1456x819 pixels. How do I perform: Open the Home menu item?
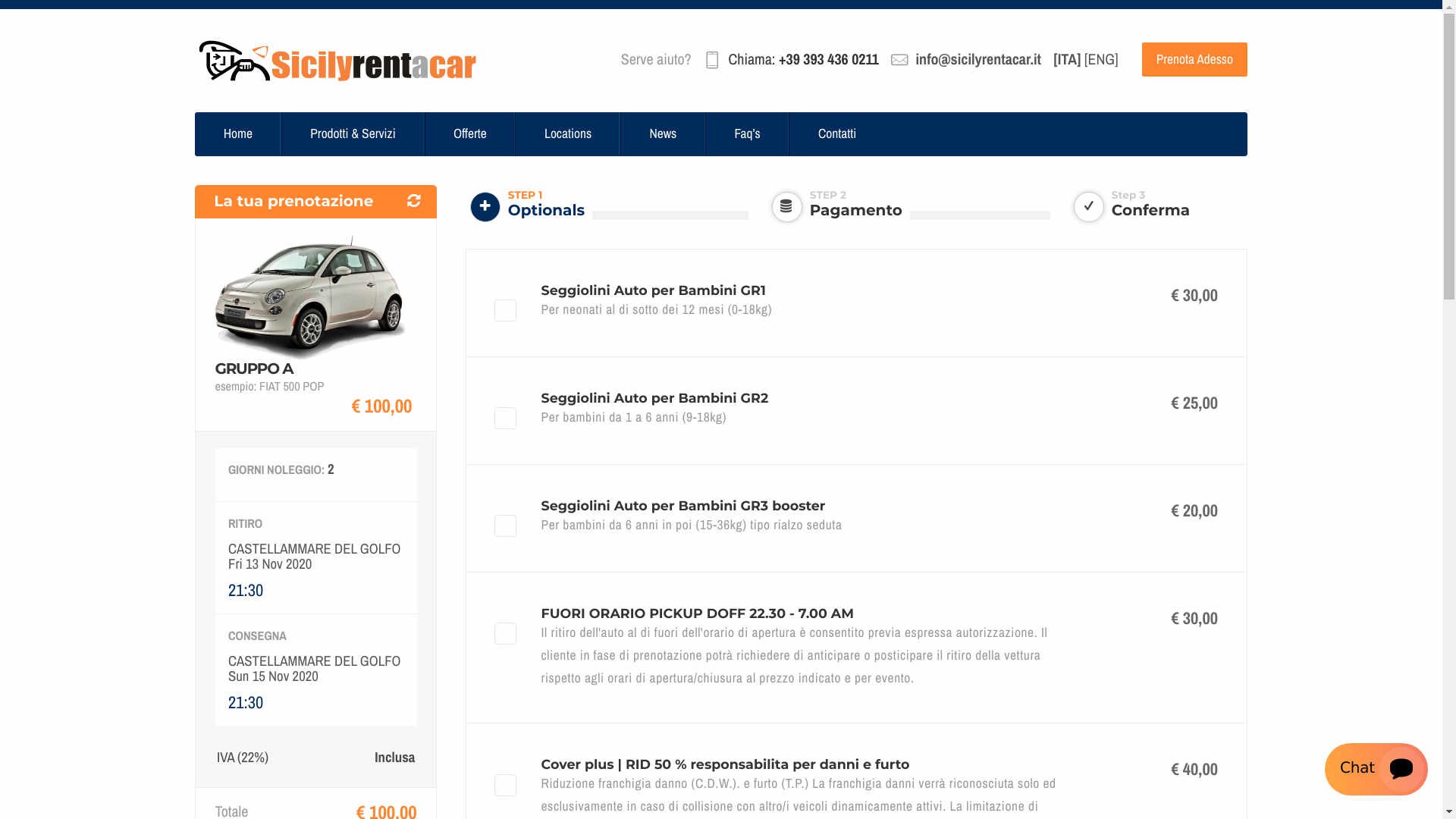[x=238, y=133]
